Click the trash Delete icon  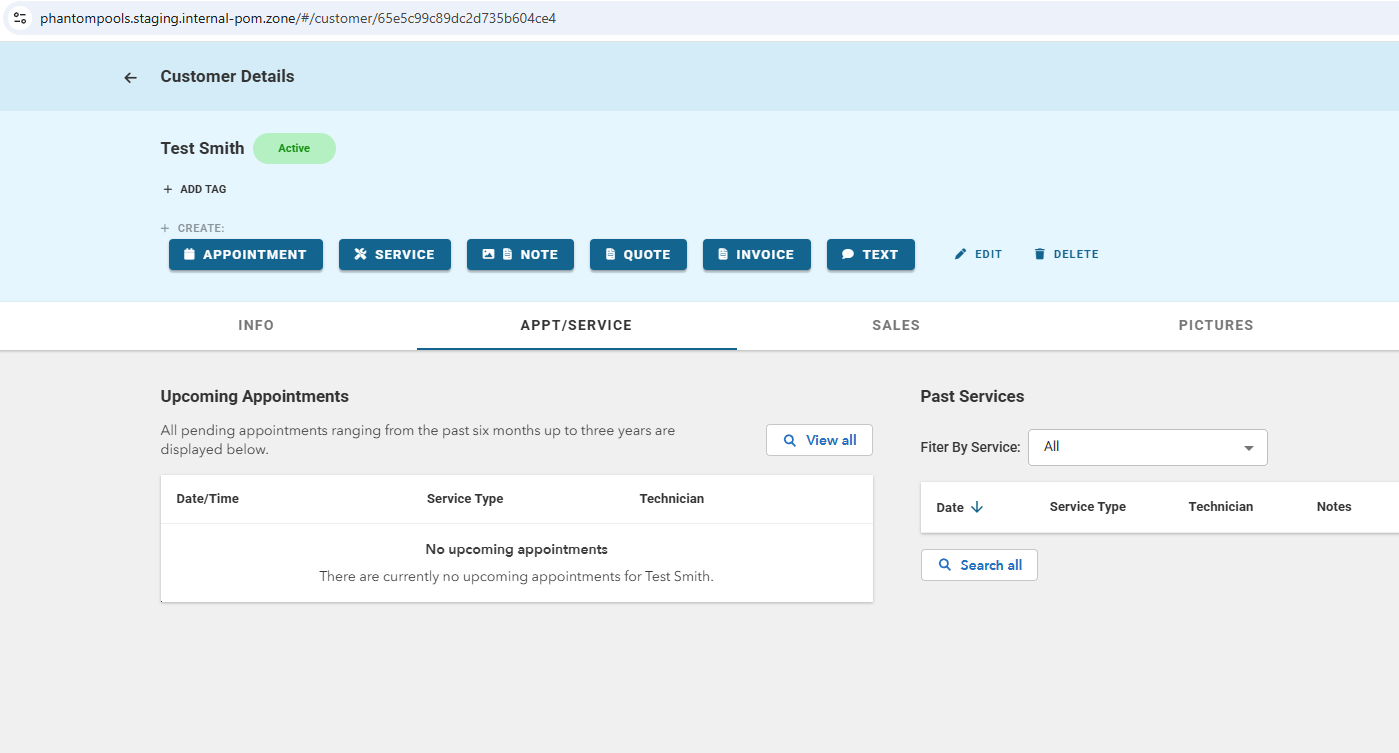pos(1039,254)
